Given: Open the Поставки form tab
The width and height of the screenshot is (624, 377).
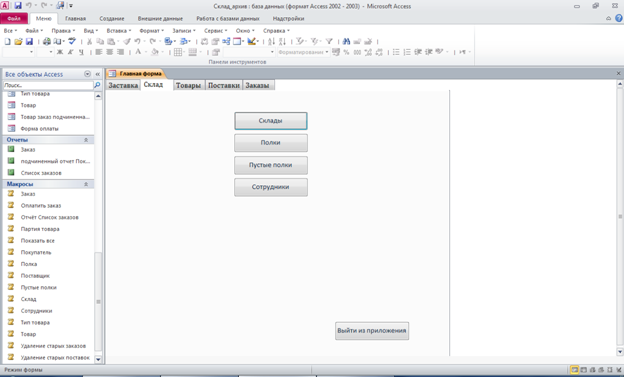Looking at the screenshot, I should (224, 85).
